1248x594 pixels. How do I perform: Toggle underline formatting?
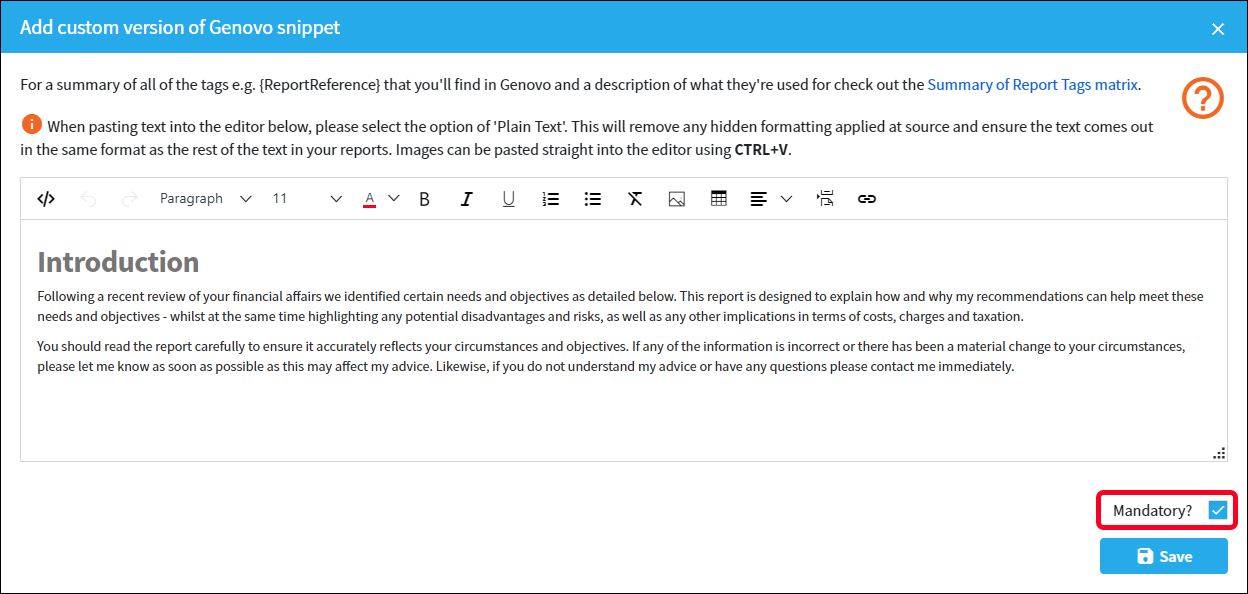[x=508, y=199]
